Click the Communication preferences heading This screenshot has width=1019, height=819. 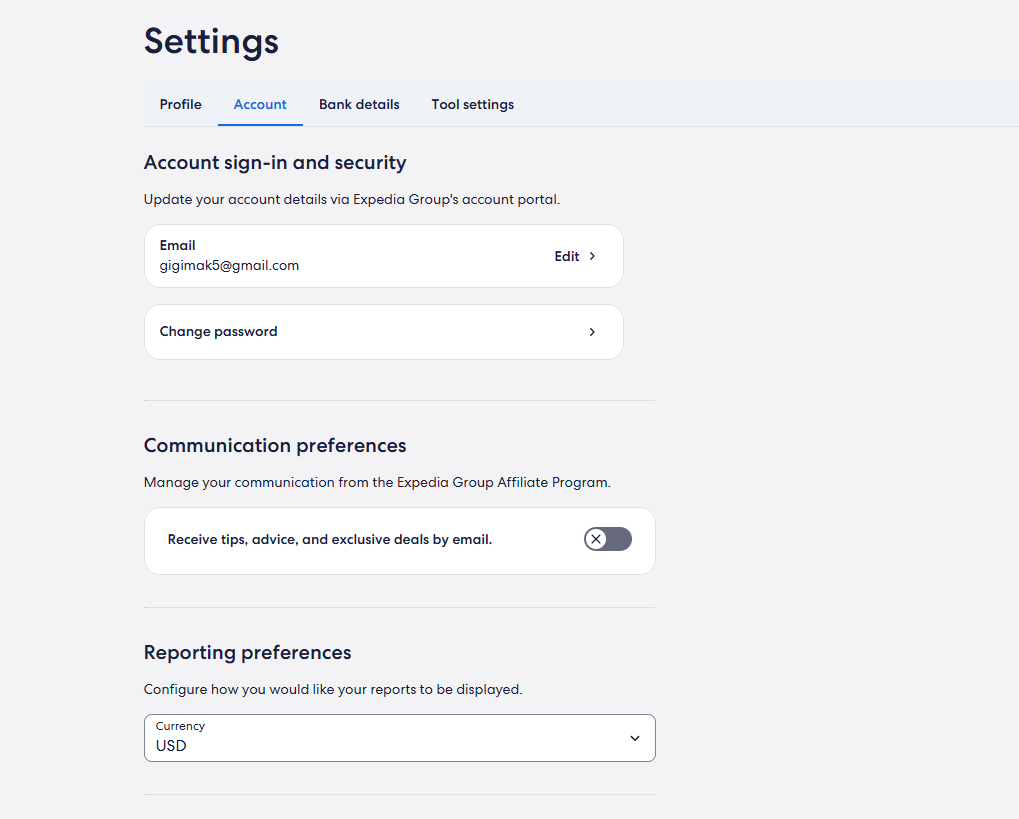pos(275,446)
